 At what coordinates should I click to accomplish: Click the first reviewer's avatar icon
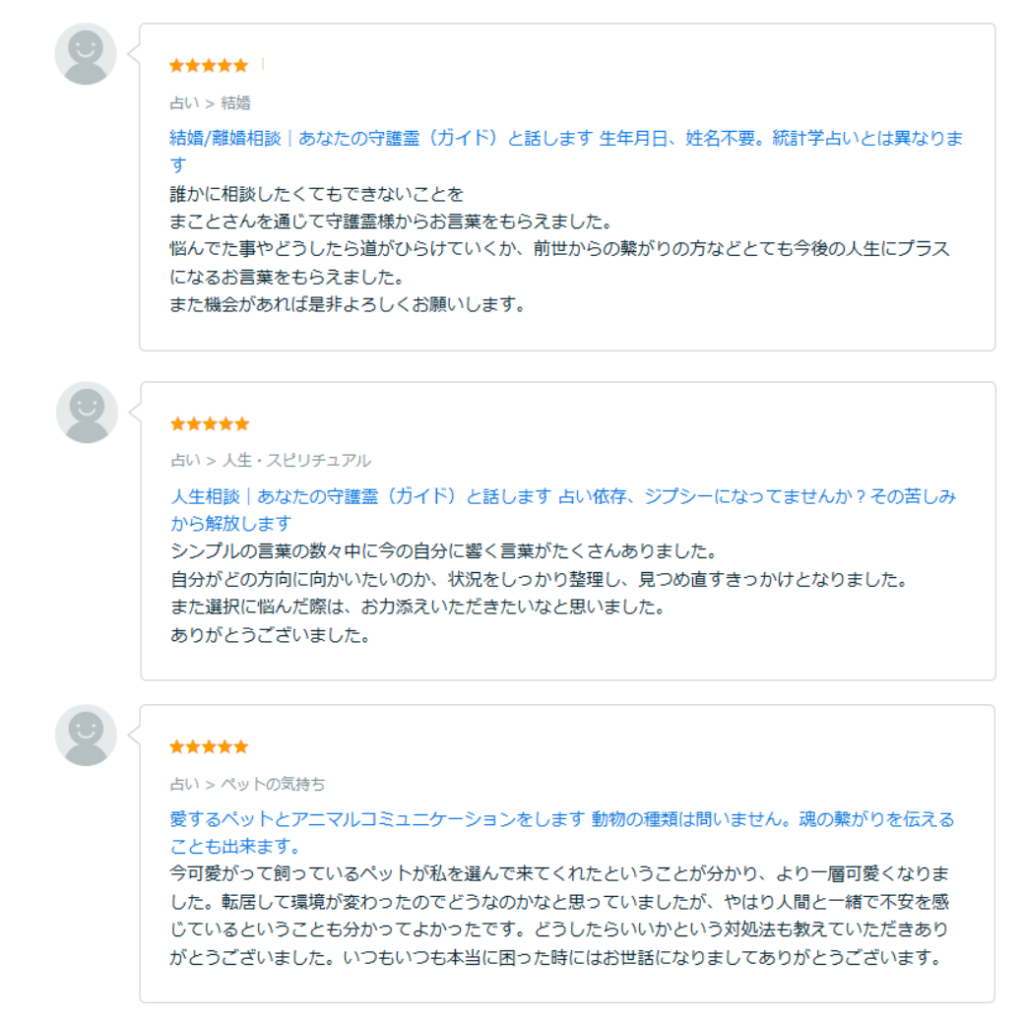(x=86, y=54)
